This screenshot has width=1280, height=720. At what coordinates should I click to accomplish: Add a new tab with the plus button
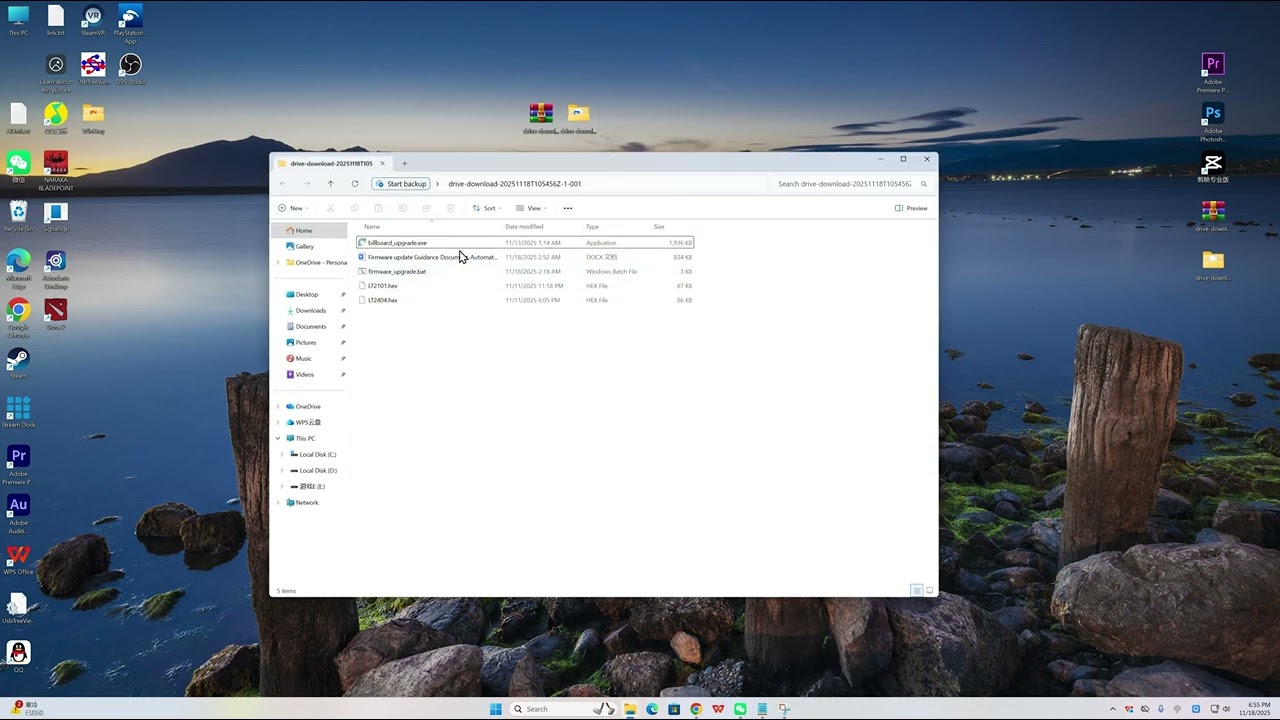click(x=404, y=163)
